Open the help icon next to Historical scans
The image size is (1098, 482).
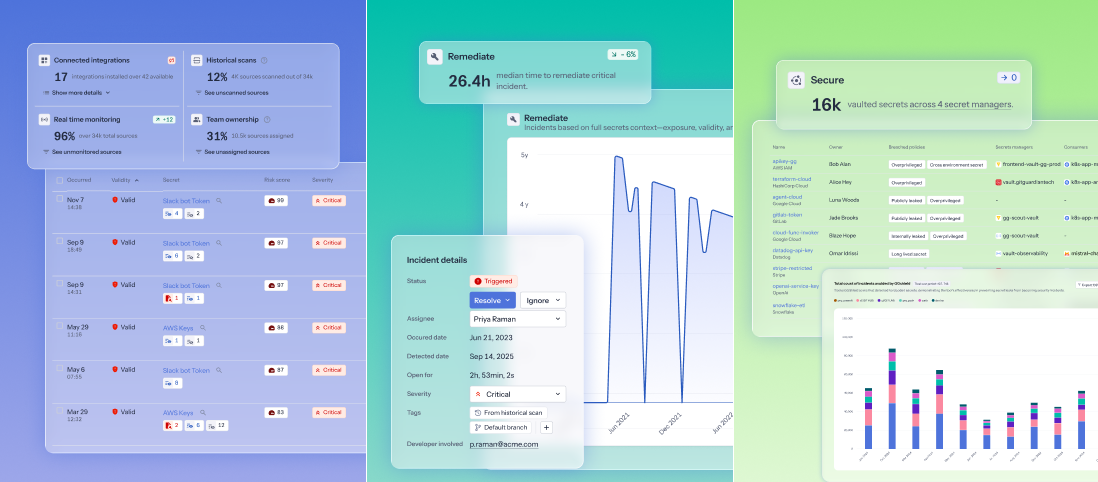[x=264, y=60]
